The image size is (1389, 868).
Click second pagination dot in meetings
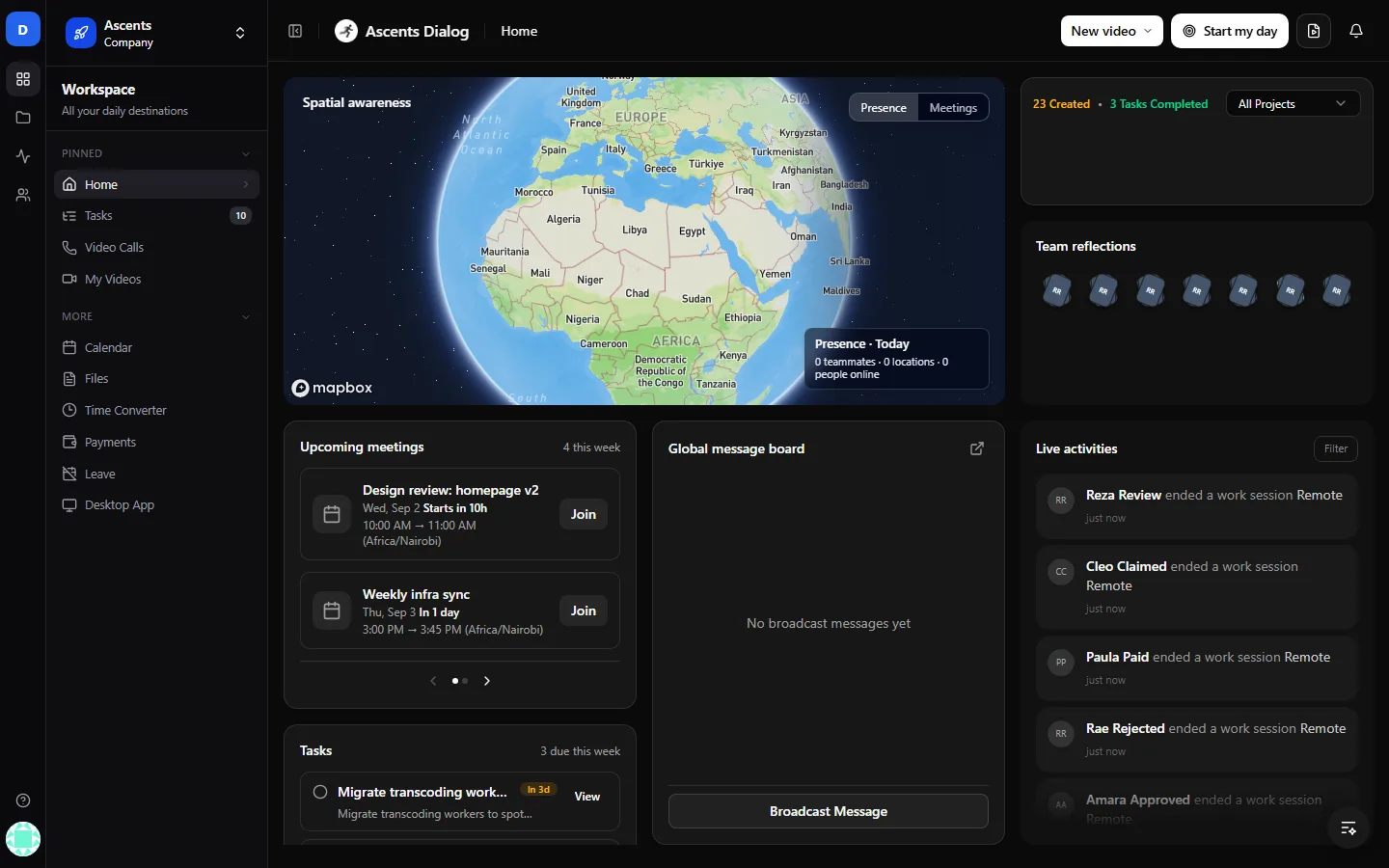click(465, 681)
